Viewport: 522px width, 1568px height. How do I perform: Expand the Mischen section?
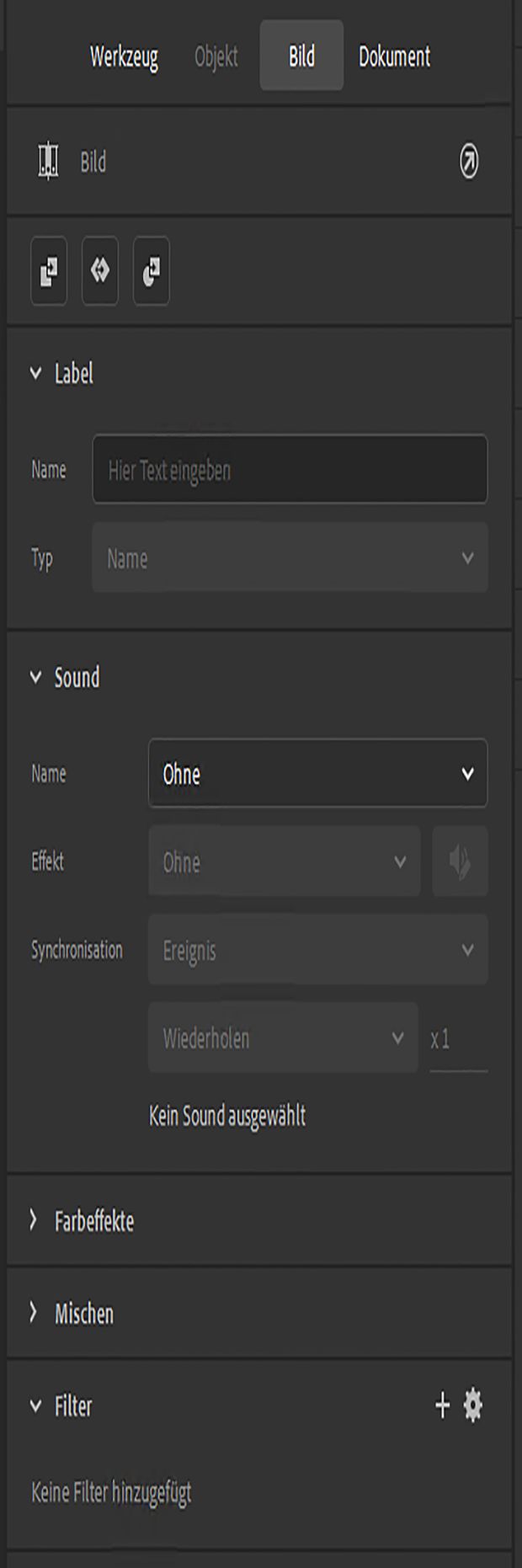coord(34,1312)
